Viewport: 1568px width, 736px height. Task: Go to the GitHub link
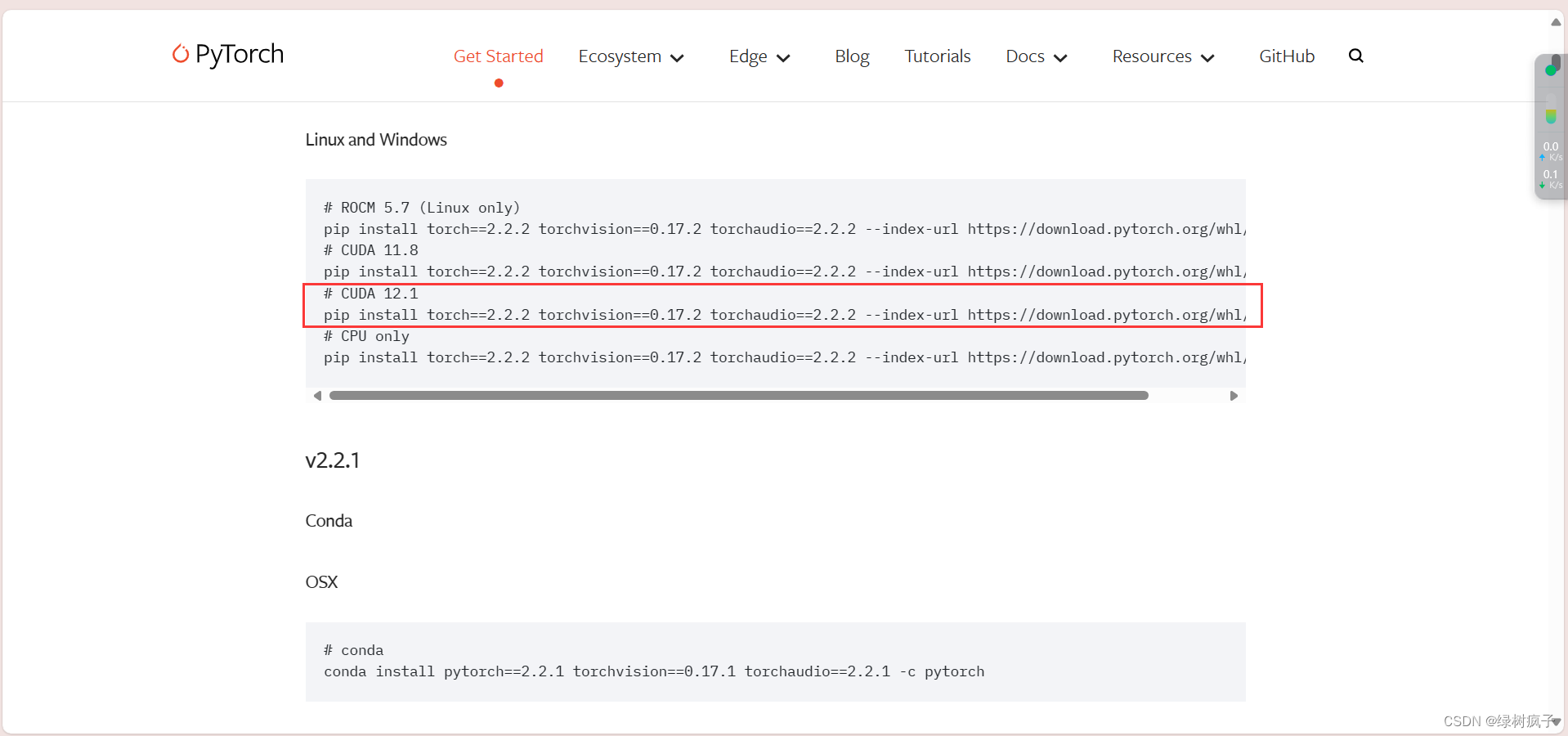(1287, 56)
